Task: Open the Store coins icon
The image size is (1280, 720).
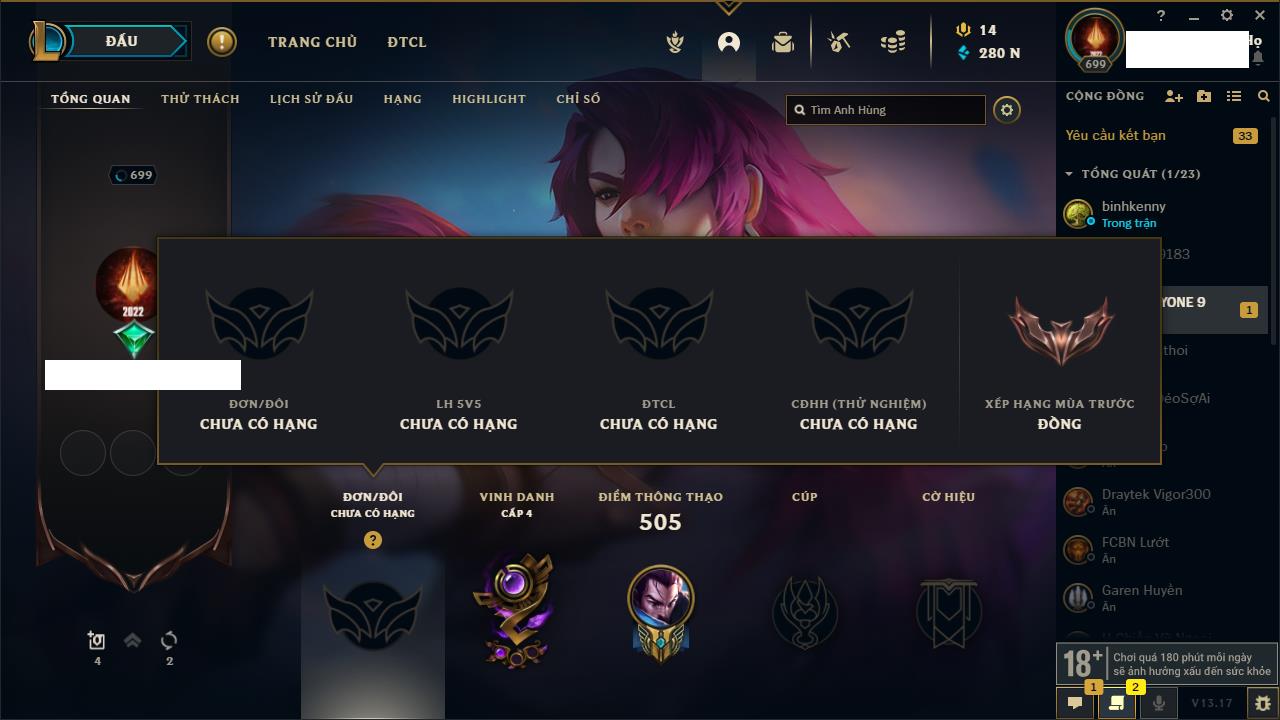Action: pos(893,42)
